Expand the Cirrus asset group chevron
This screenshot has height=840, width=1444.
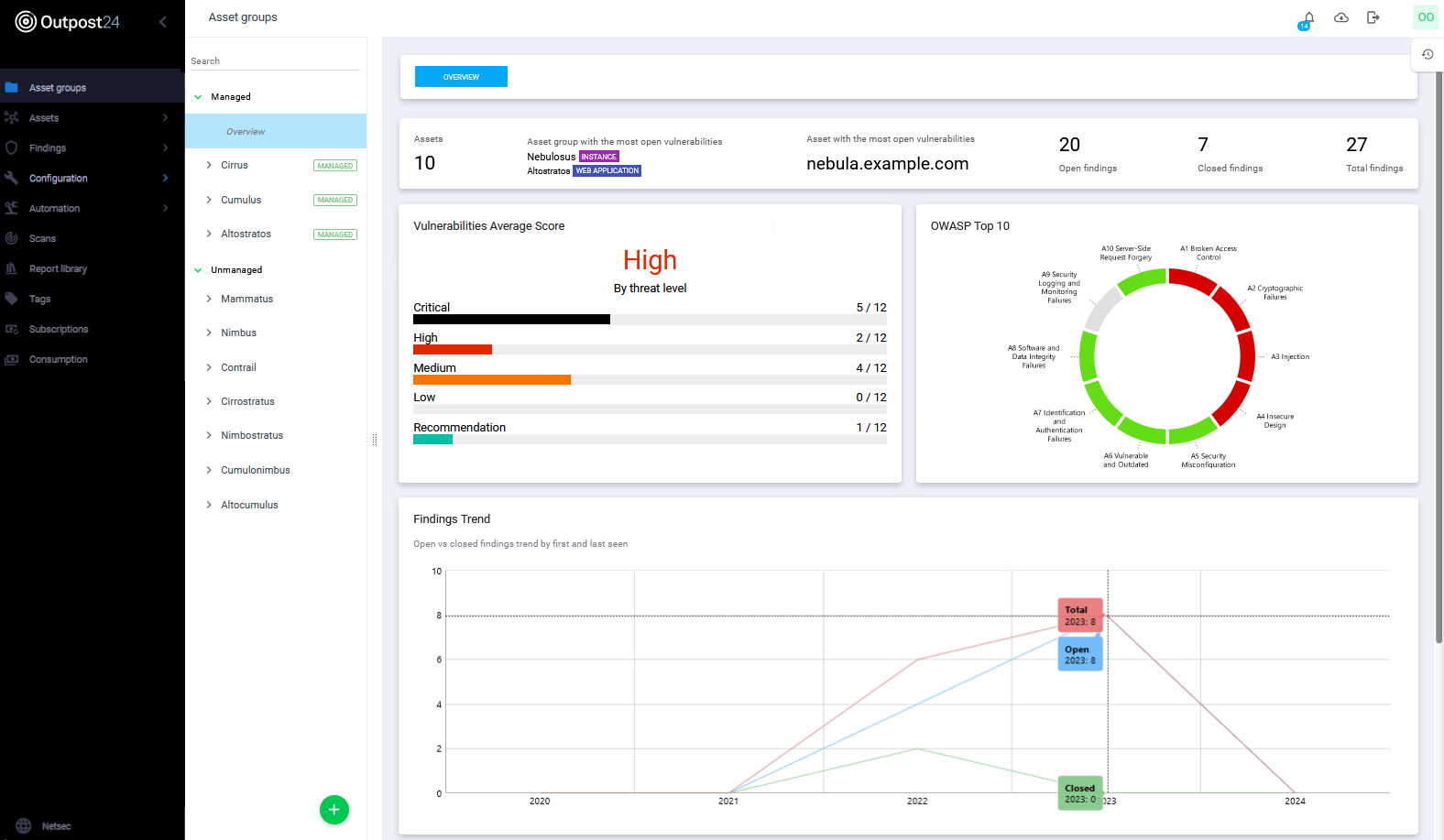point(209,166)
